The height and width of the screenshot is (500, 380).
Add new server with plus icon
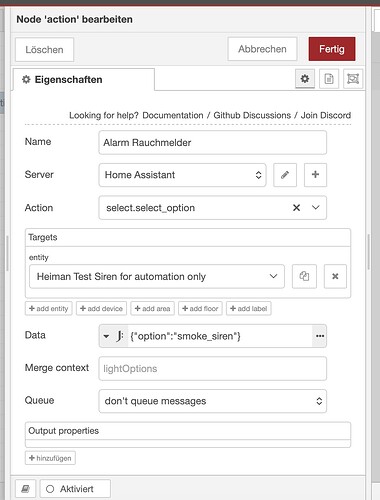click(x=315, y=175)
